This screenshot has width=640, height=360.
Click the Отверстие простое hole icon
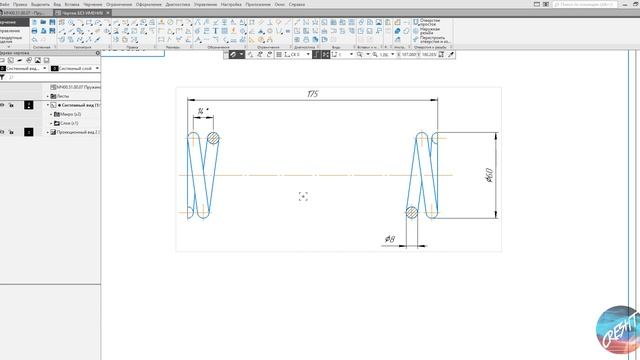pyautogui.click(x=416, y=22)
